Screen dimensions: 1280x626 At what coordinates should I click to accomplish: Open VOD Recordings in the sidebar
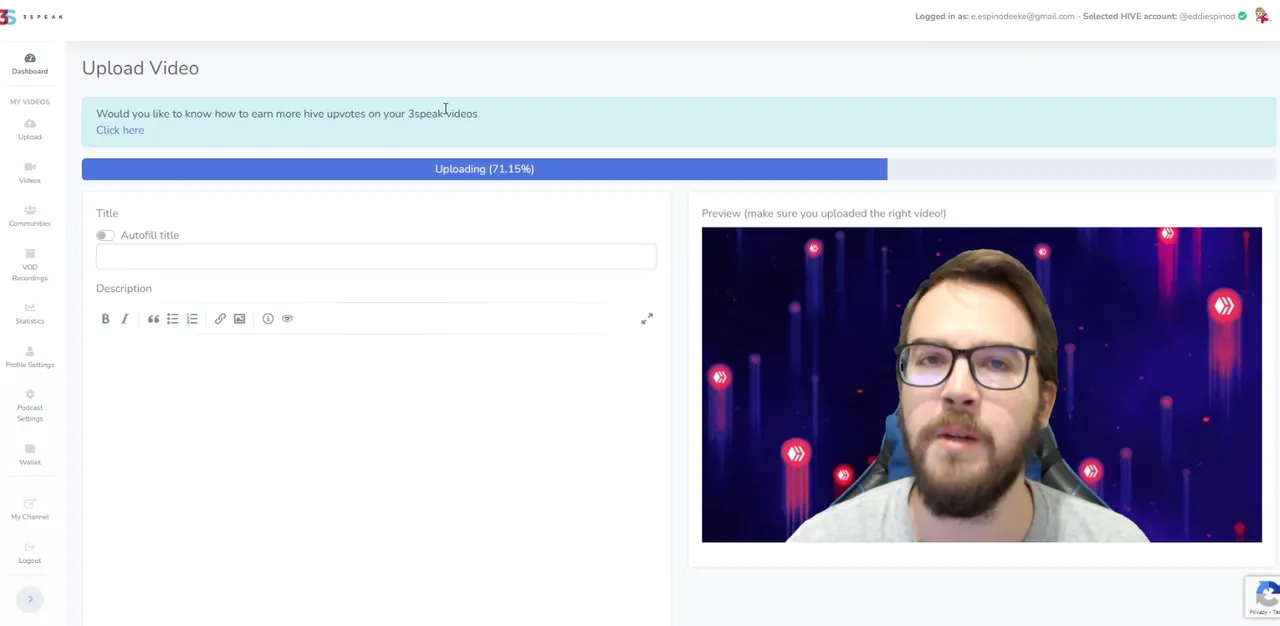[30, 265]
